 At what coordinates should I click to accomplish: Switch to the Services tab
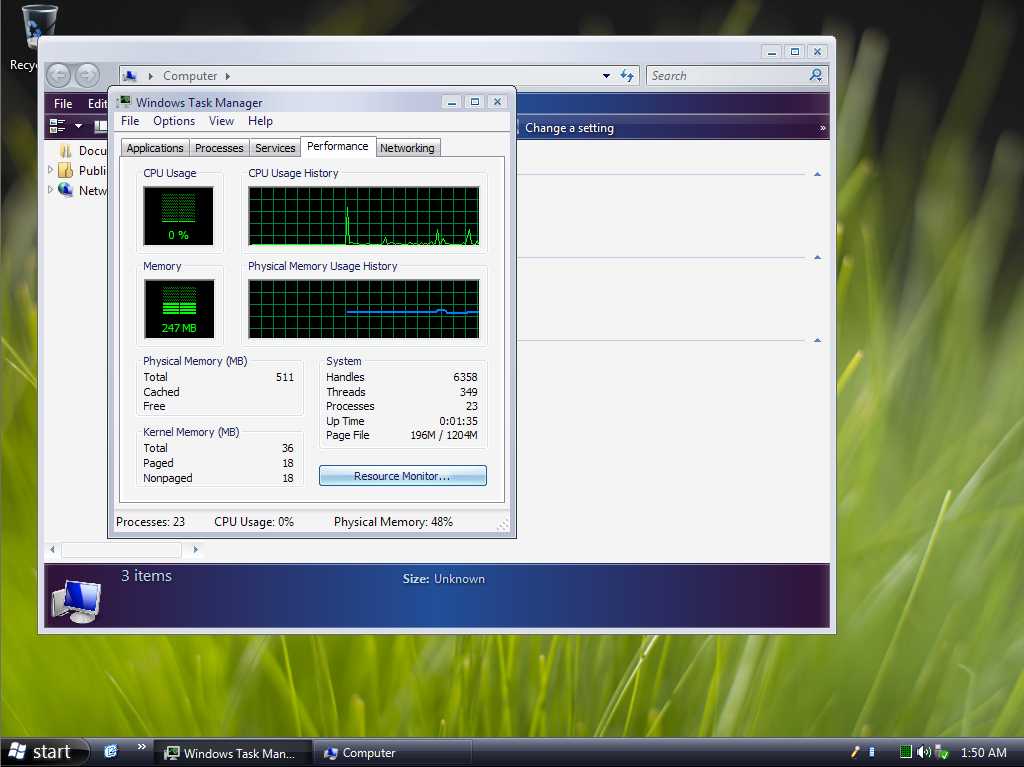pyautogui.click(x=275, y=148)
